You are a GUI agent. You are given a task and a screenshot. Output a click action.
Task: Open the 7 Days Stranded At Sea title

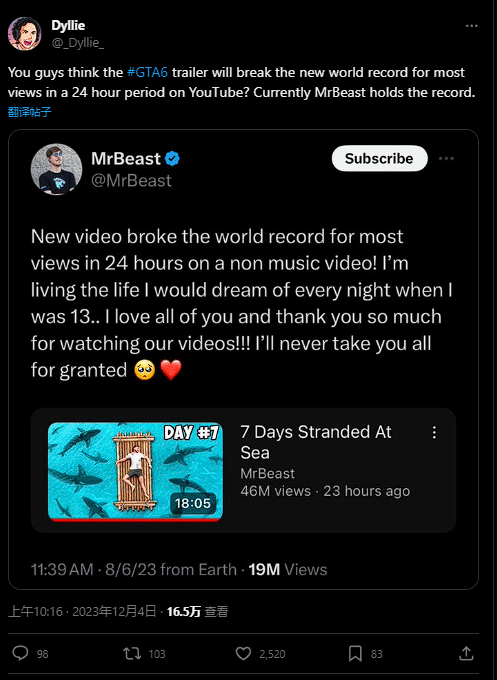[316, 442]
